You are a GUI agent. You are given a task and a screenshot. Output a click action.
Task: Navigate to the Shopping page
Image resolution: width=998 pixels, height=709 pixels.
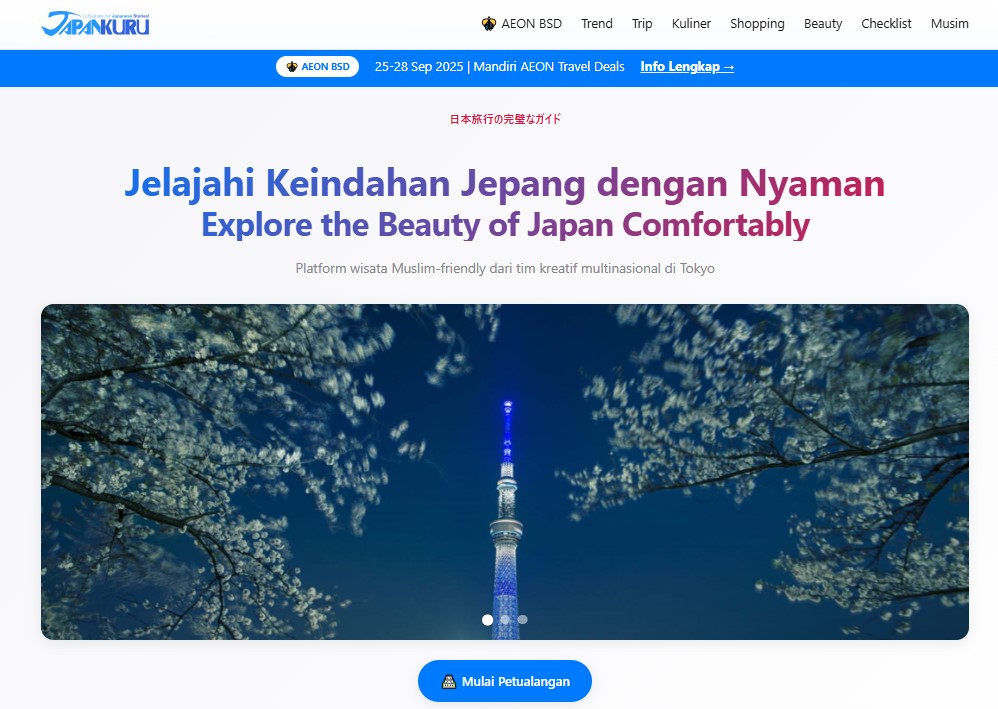point(757,24)
